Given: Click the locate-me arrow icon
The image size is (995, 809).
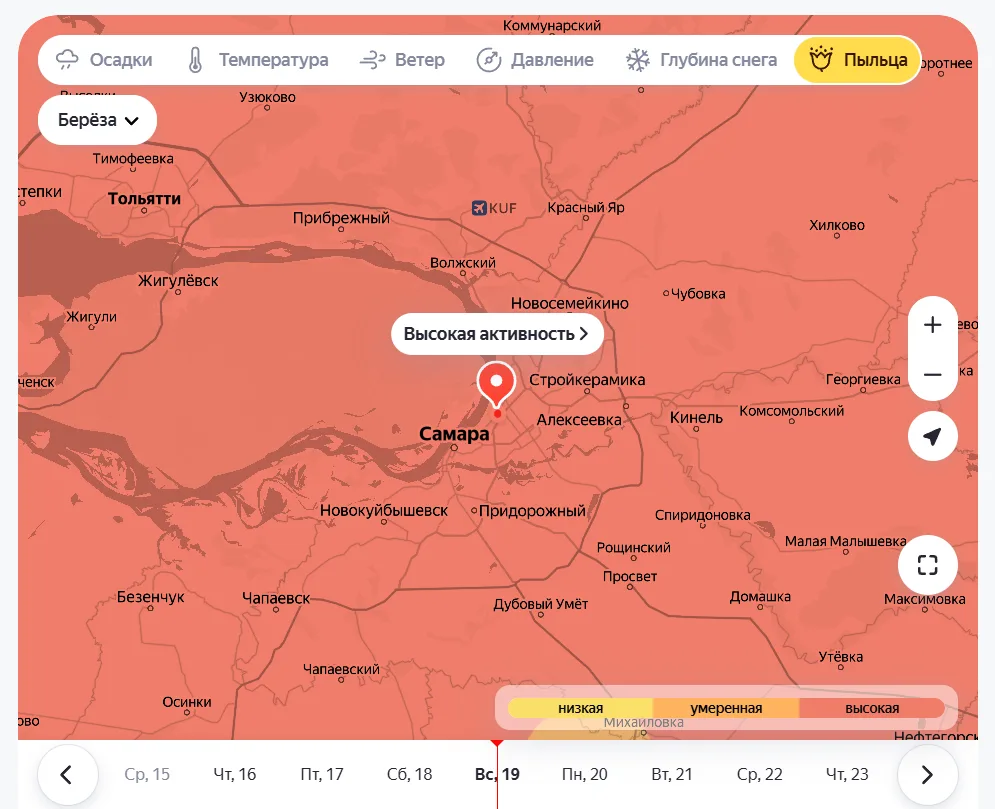Looking at the screenshot, I should click(932, 437).
